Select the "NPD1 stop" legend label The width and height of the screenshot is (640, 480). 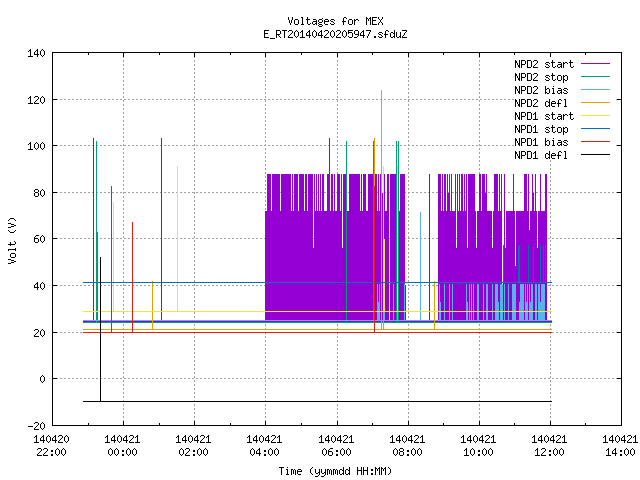click(541, 129)
